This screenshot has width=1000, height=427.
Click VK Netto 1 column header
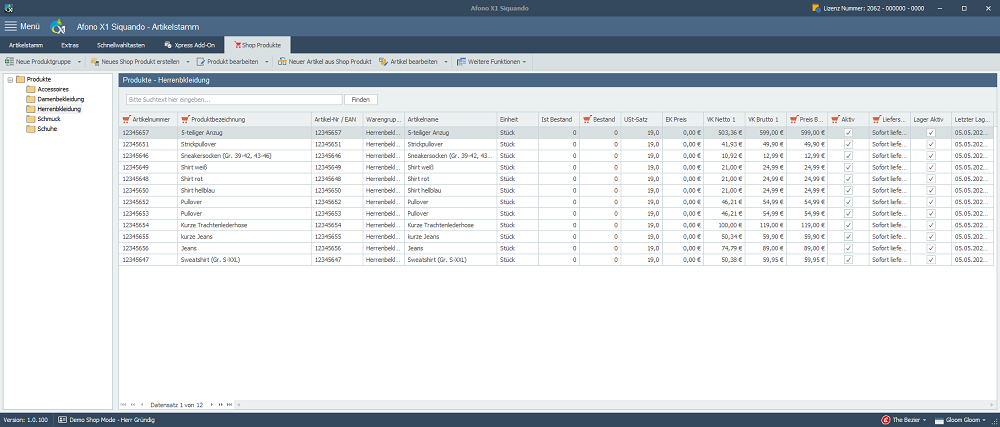click(724, 119)
